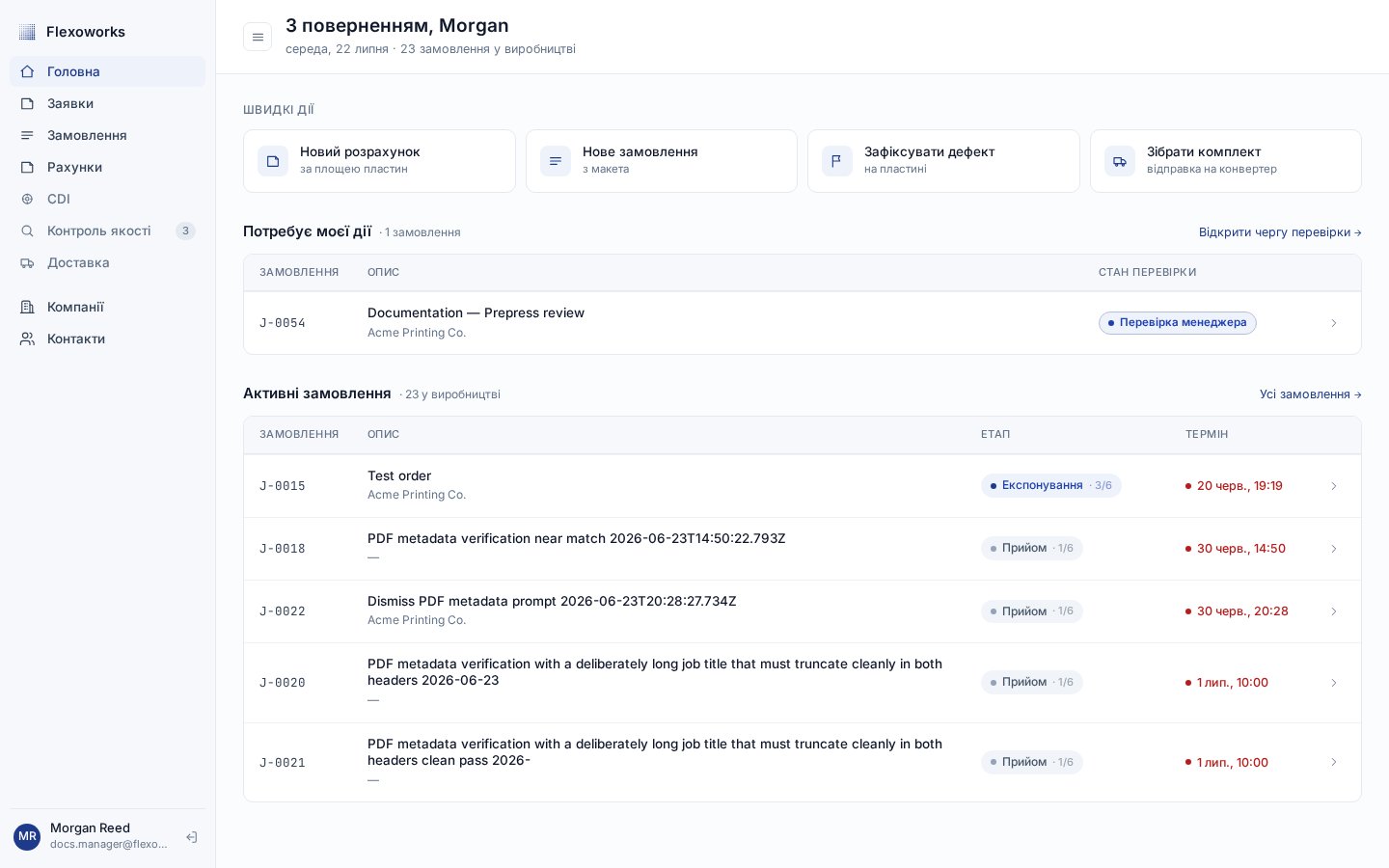Image resolution: width=1389 pixels, height=868 pixels.
Task: Click the Test order title
Action: point(399,475)
